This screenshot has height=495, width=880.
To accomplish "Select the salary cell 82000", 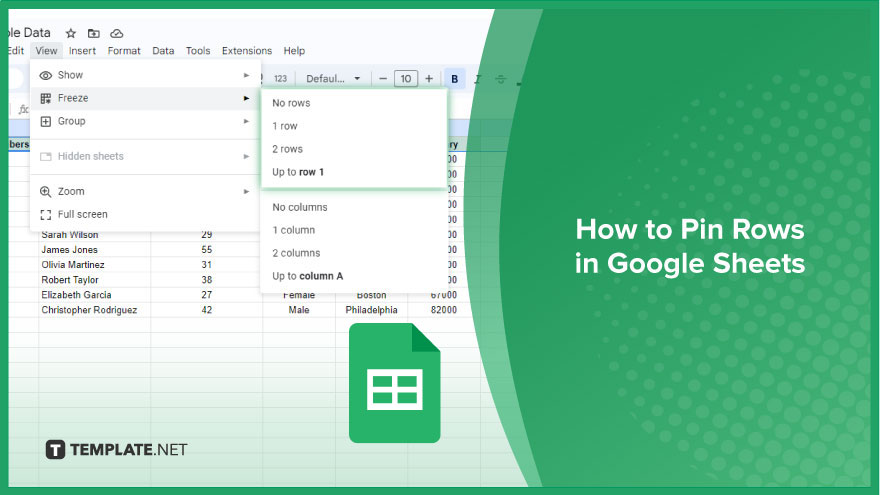I will (443, 310).
